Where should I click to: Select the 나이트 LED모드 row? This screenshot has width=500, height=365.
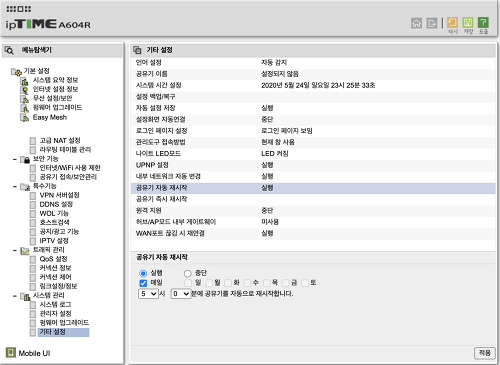point(313,154)
